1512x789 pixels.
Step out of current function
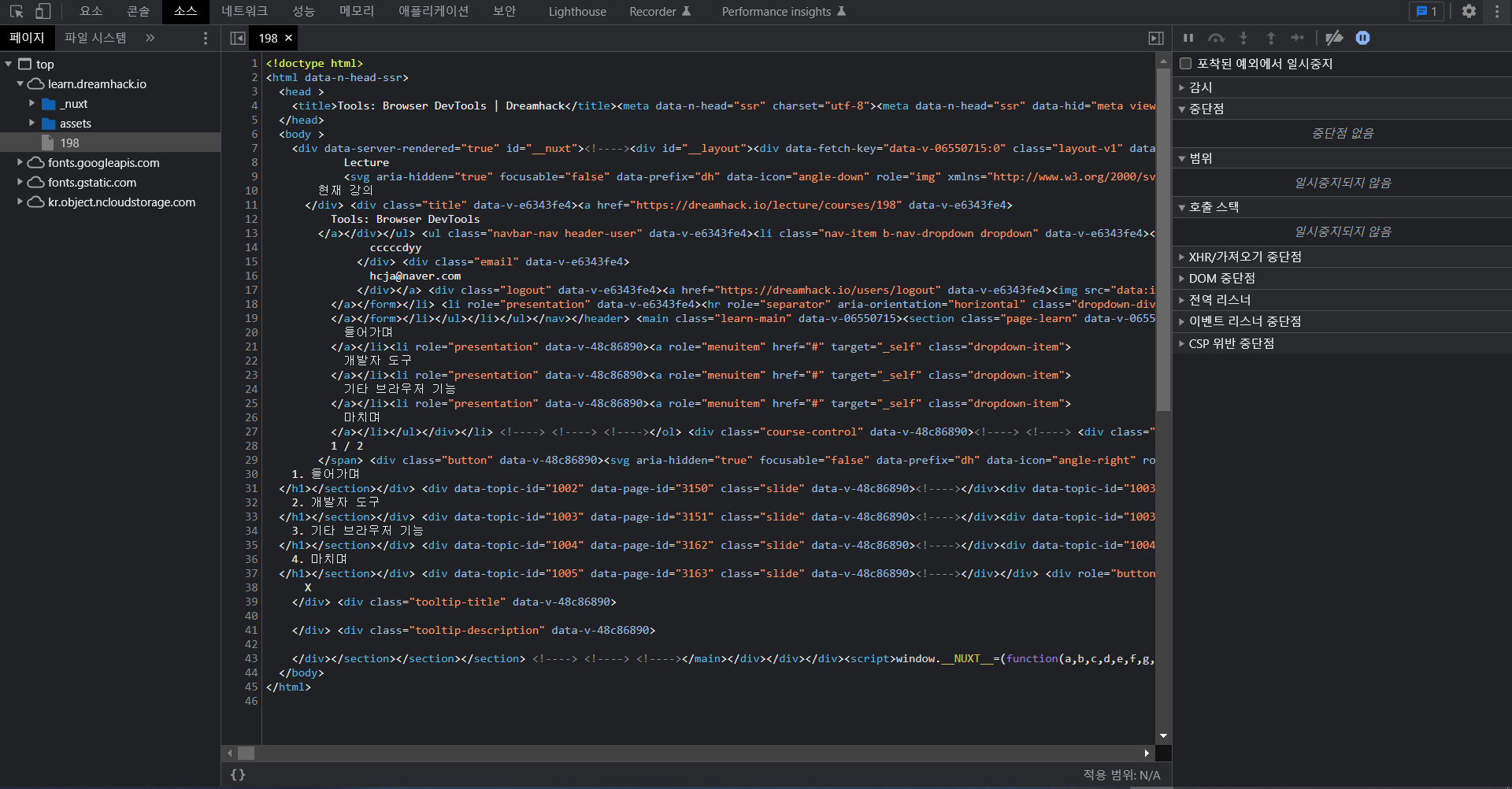click(1270, 38)
